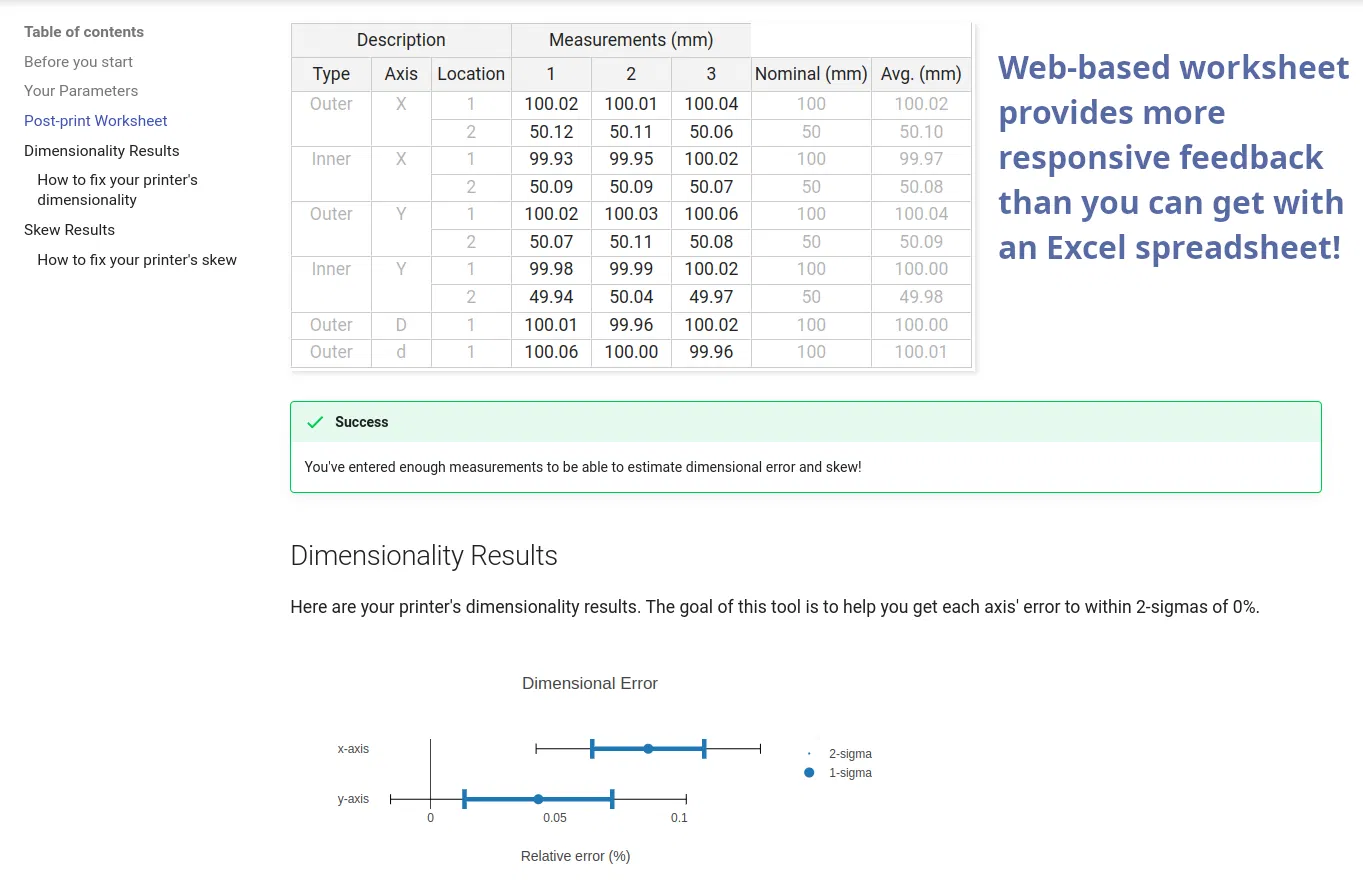
Task: Click the x-axis mean data point on the chart
Action: coord(648,749)
